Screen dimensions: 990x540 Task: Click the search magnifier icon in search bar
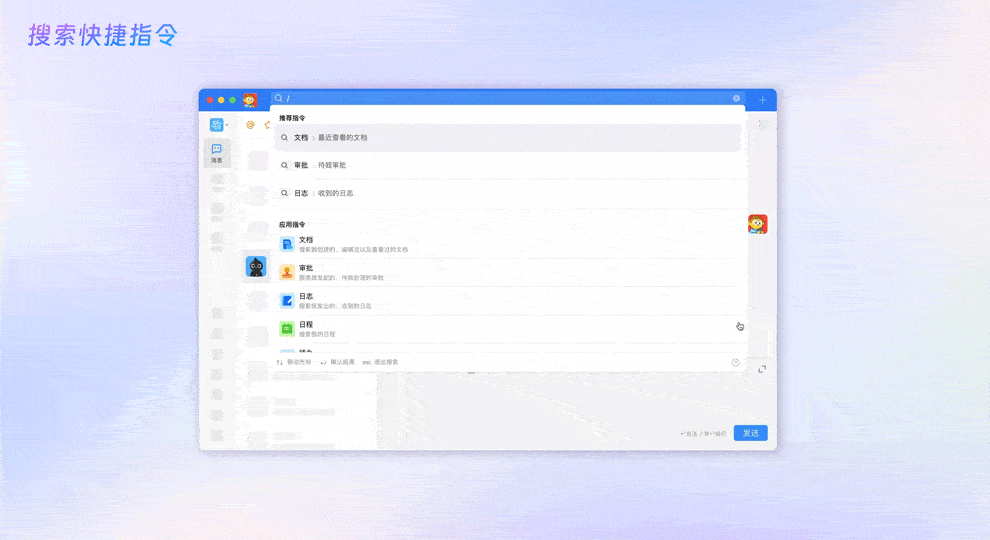(x=279, y=99)
